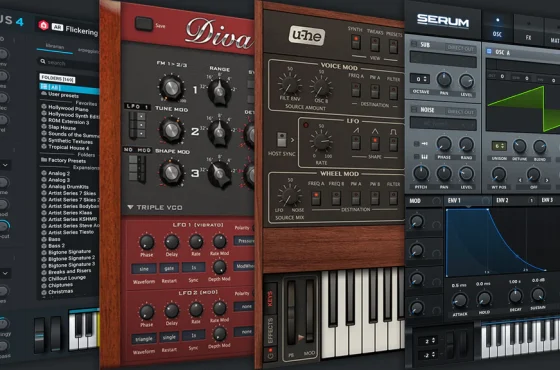Click Diva's oscillator 3 Range knob
560x370 pixels.
(x=219, y=175)
